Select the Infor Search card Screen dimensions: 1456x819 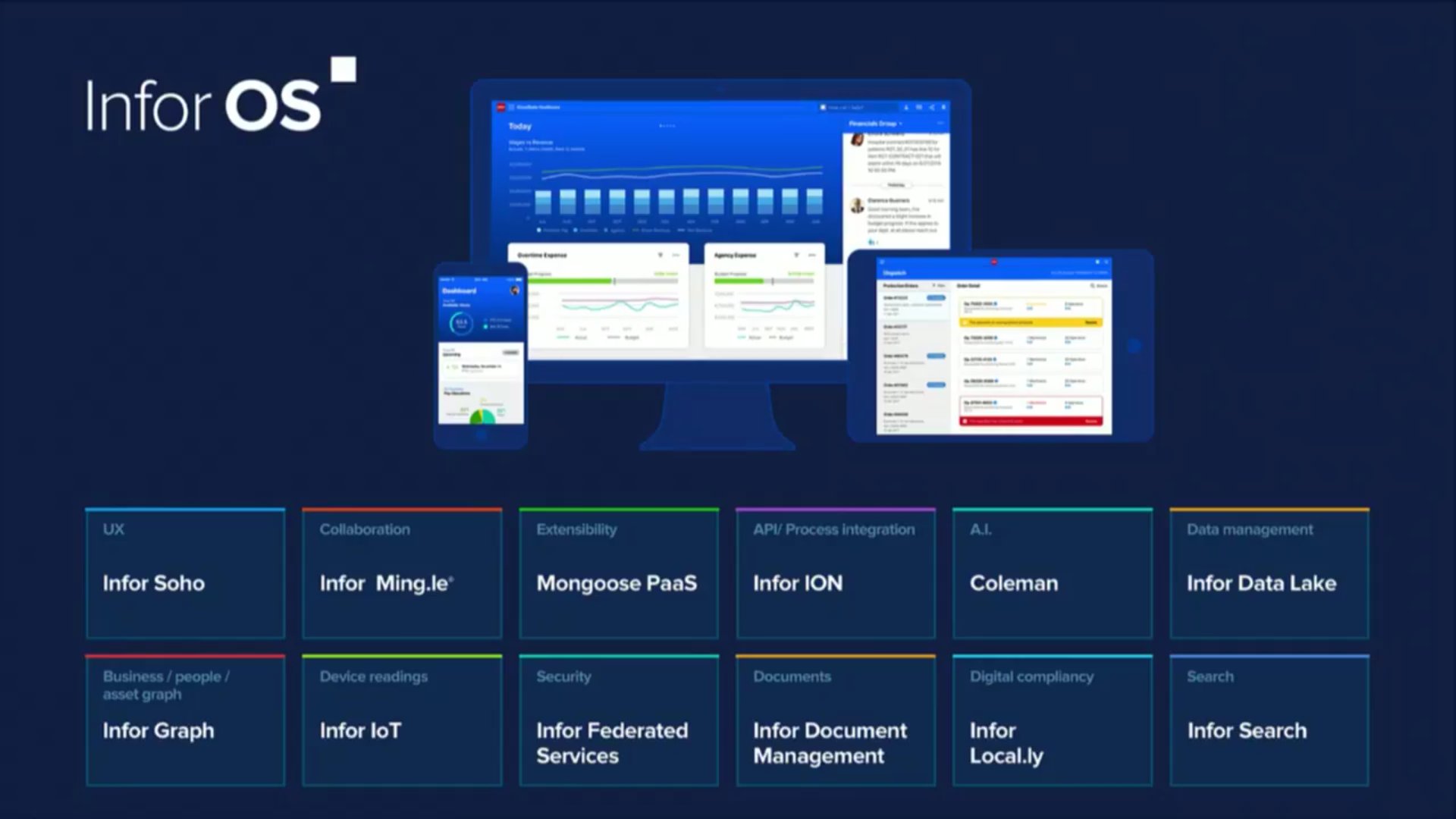[1269, 720]
